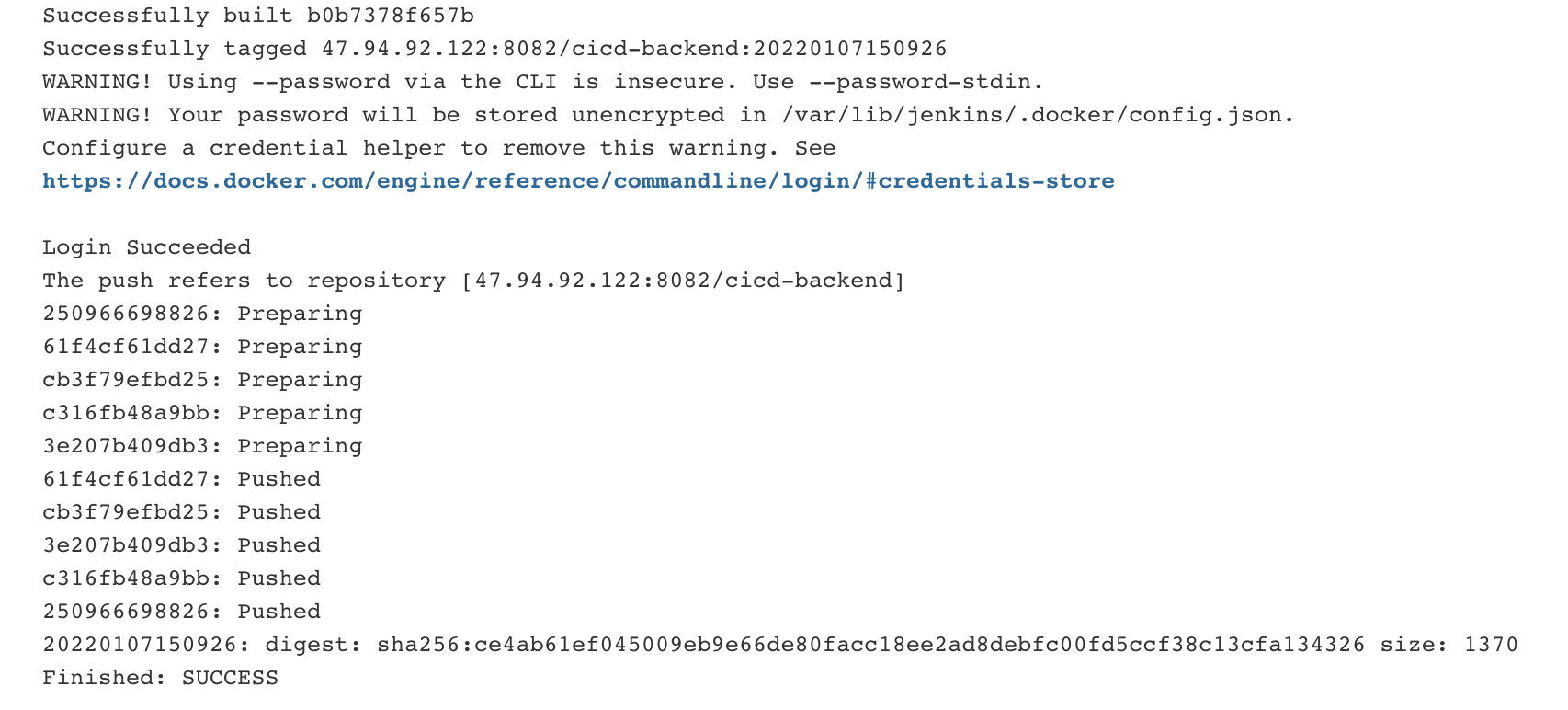Click the 'Finished: SUCCESS' status line
Image resolution: width=1568 pixels, height=710 pixels.
click(161, 678)
